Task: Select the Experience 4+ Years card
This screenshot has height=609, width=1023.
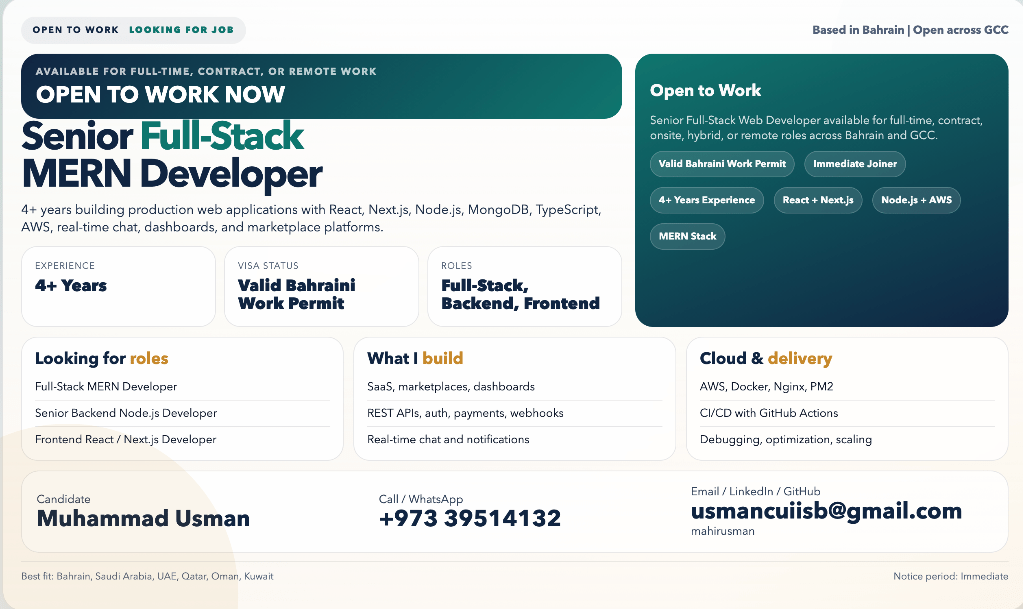Action: (118, 286)
